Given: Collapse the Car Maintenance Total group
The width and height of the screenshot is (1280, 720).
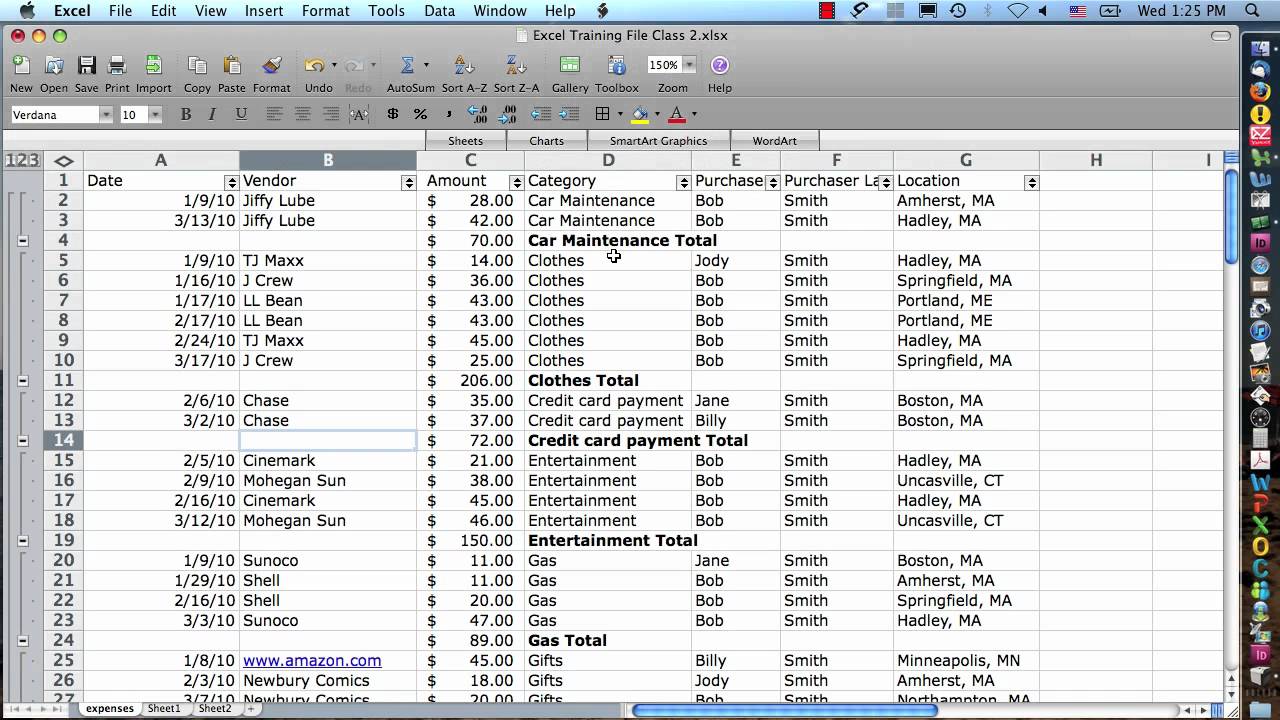Looking at the screenshot, I should [x=23, y=241].
